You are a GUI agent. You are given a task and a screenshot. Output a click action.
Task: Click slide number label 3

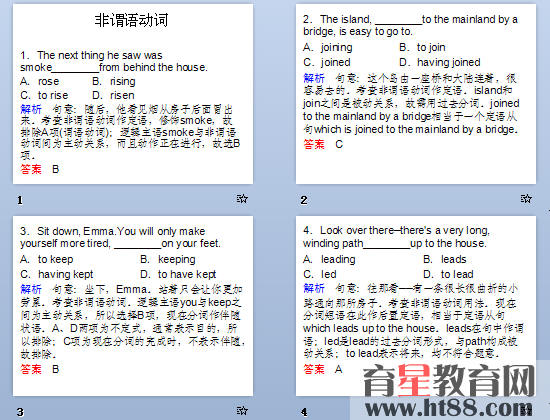pyautogui.click(x=20, y=412)
